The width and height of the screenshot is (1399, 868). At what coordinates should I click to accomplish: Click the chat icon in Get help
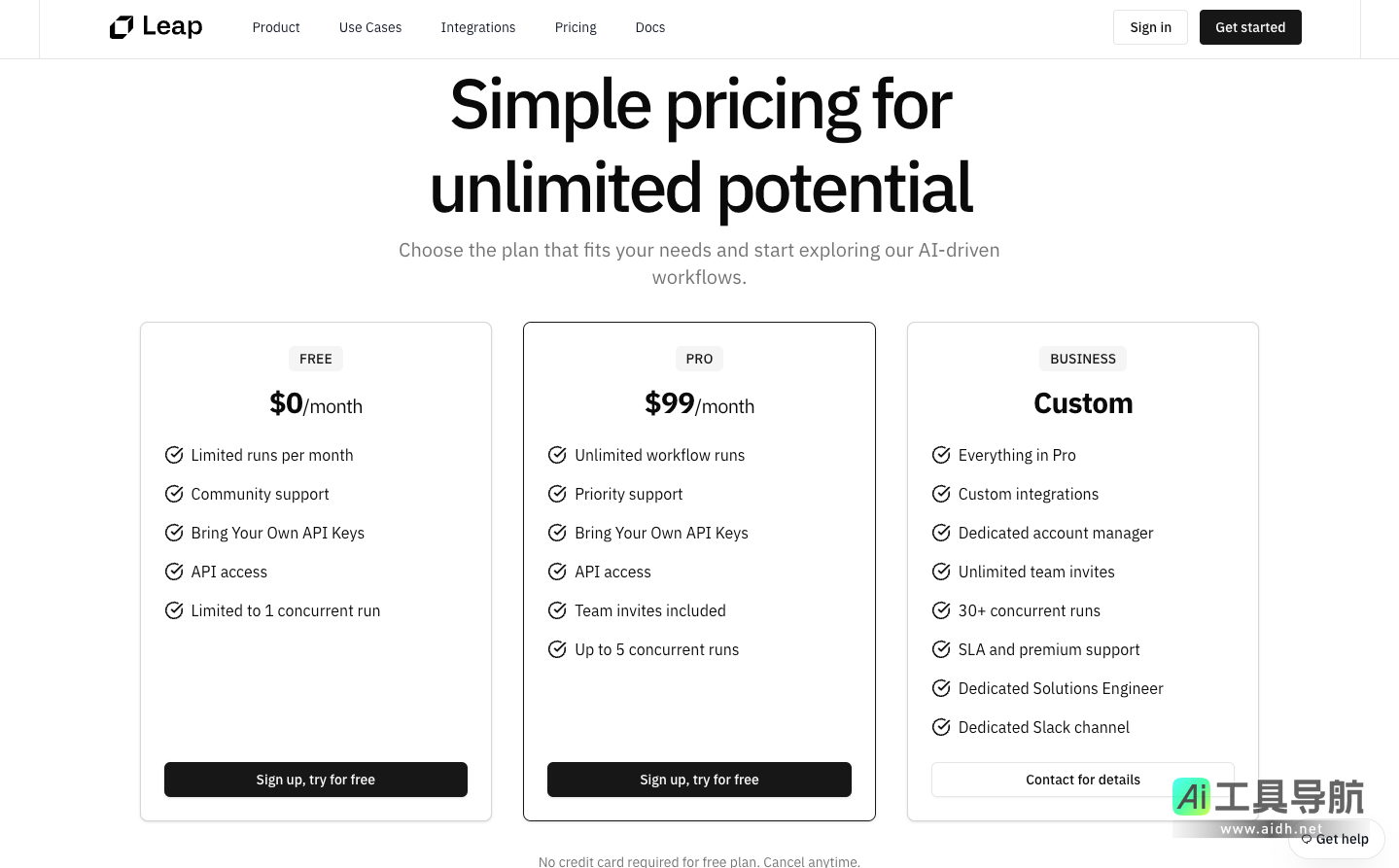coord(1307,839)
